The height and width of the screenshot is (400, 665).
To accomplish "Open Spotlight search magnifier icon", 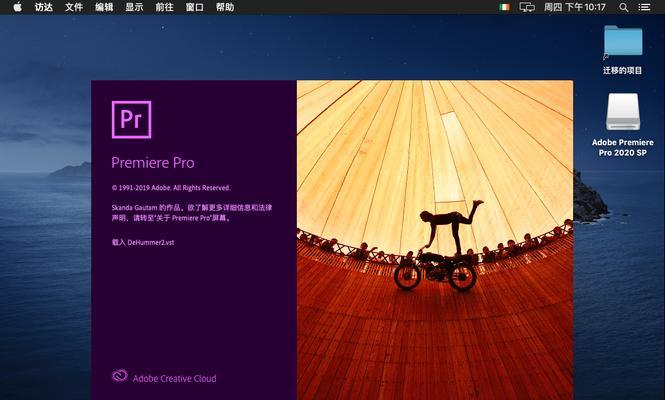I will click(x=623, y=7).
